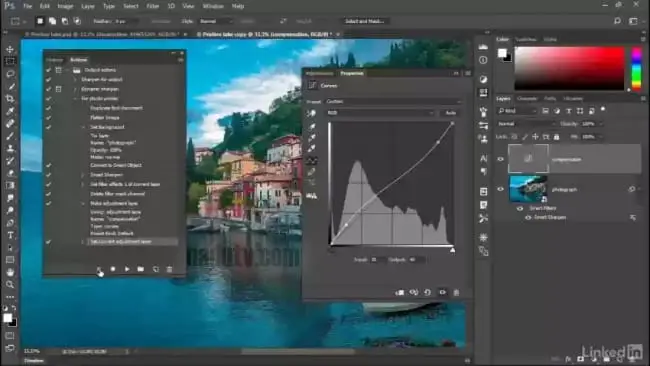
Task: Click Stop in the Actions panel
Action: point(99,269)
